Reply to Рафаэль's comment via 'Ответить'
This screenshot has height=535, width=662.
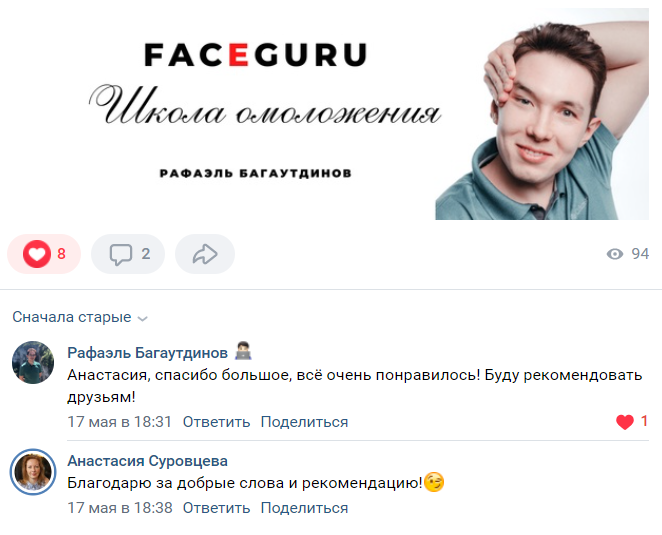[216, 422]
